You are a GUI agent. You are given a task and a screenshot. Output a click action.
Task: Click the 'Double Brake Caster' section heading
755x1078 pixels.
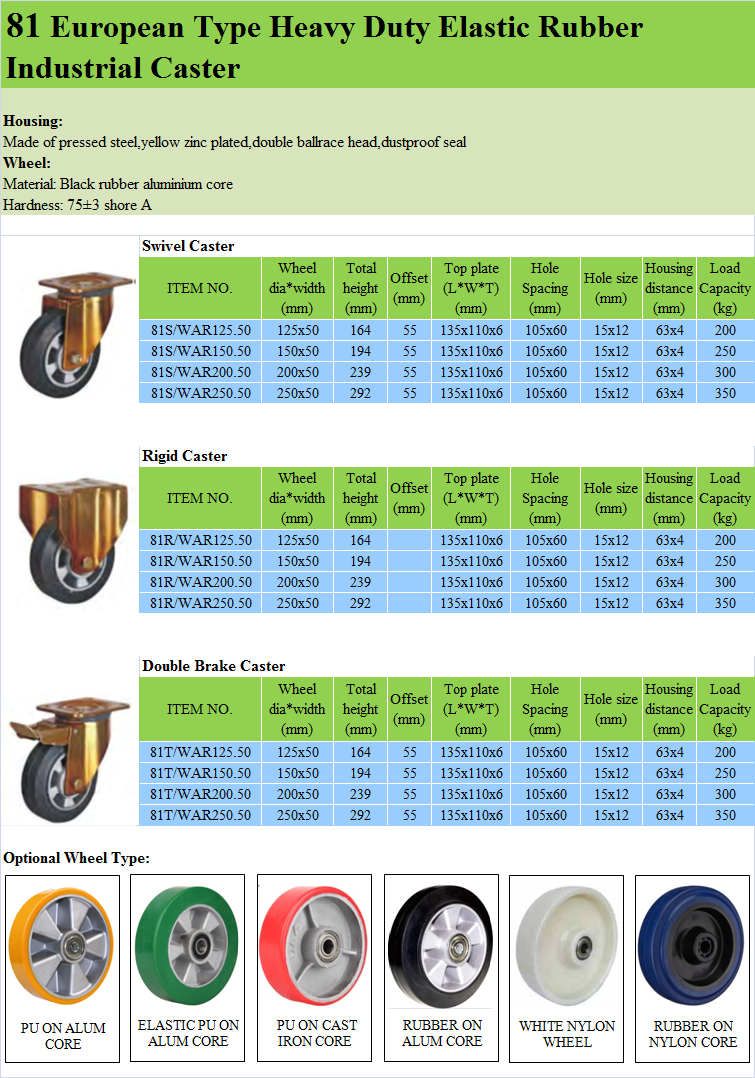tap(213, 666)
